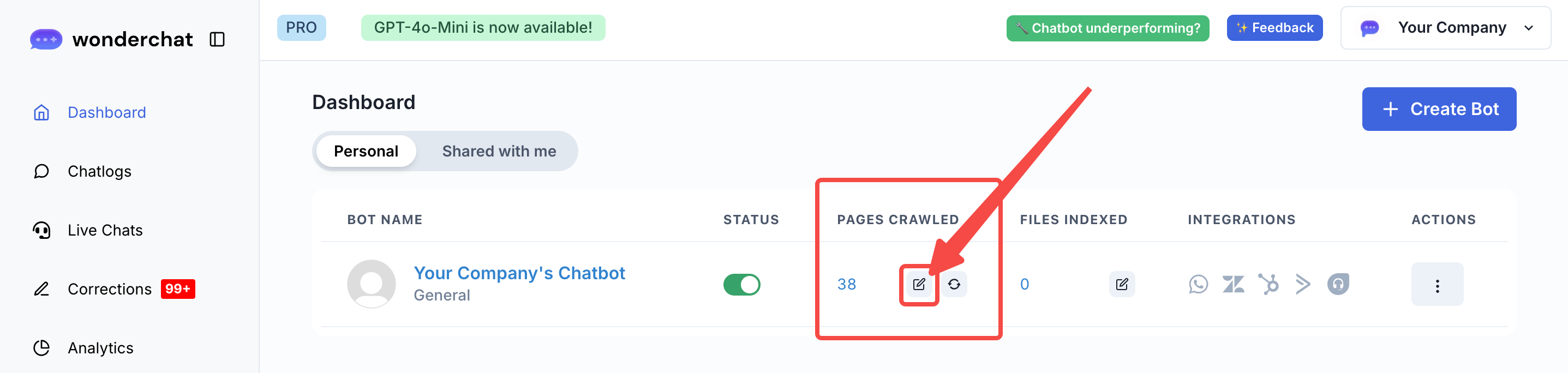Image resolution: width=1568 pixels, height=373 pixels.
Task: Switch to Shared with me tab
Action: [x=499, y=152]
